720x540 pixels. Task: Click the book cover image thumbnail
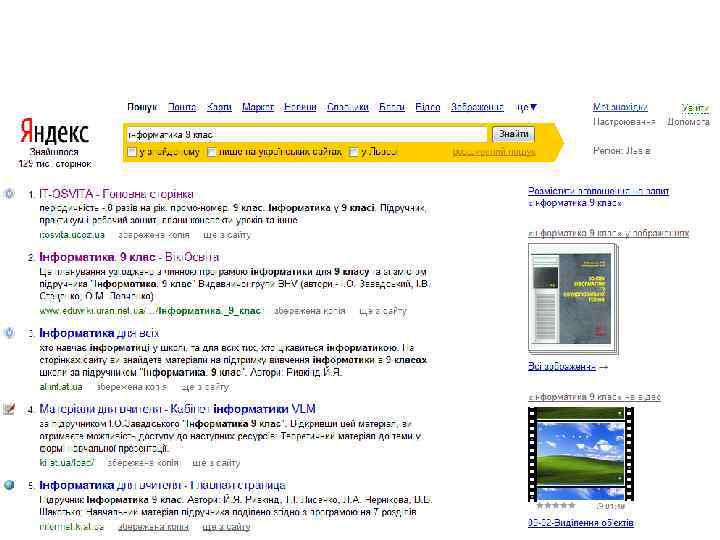tap(574, 298)
